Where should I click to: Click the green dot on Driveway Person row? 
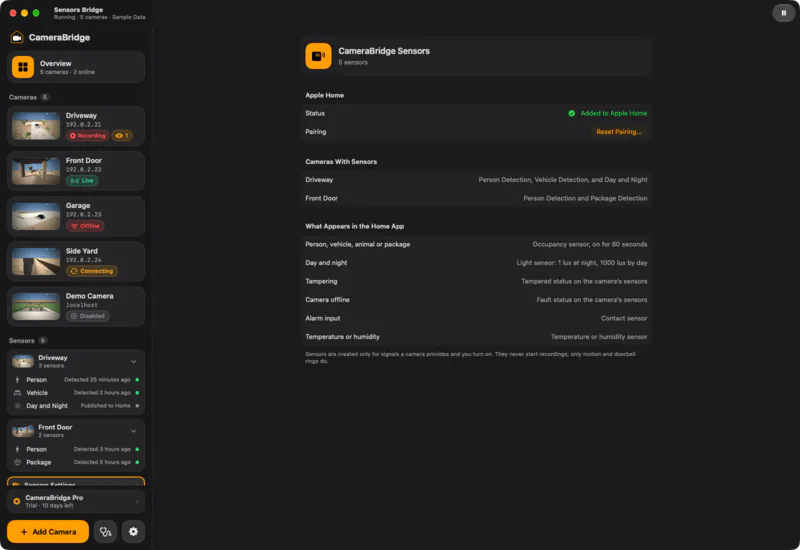137,380
